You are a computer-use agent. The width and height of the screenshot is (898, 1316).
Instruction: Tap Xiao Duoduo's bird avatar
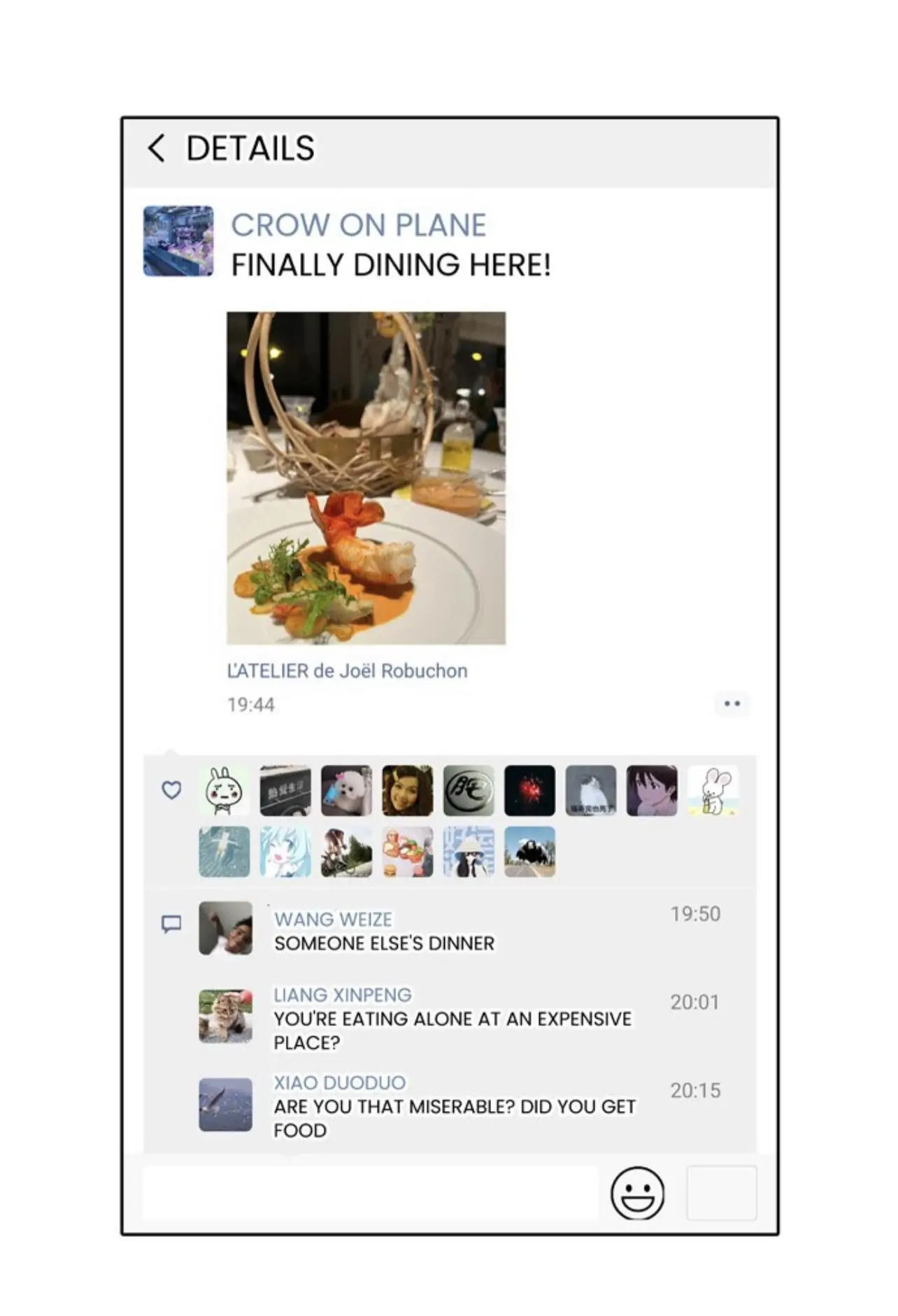click(x=225, y=1105)
